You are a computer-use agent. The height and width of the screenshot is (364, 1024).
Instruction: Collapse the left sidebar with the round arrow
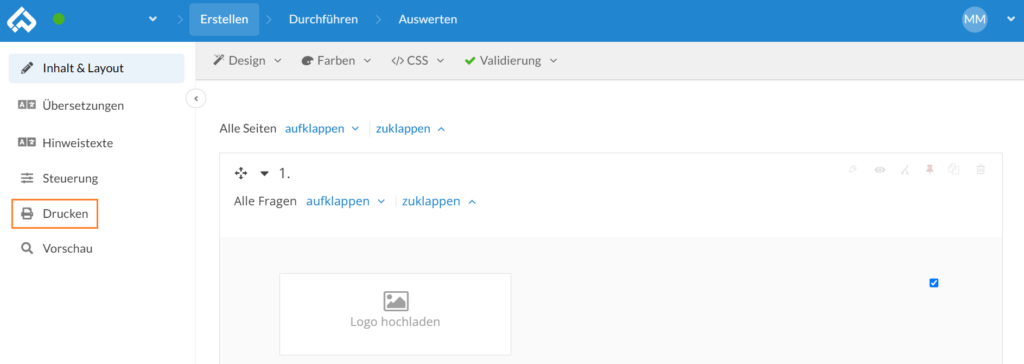[x=196, y=98]
